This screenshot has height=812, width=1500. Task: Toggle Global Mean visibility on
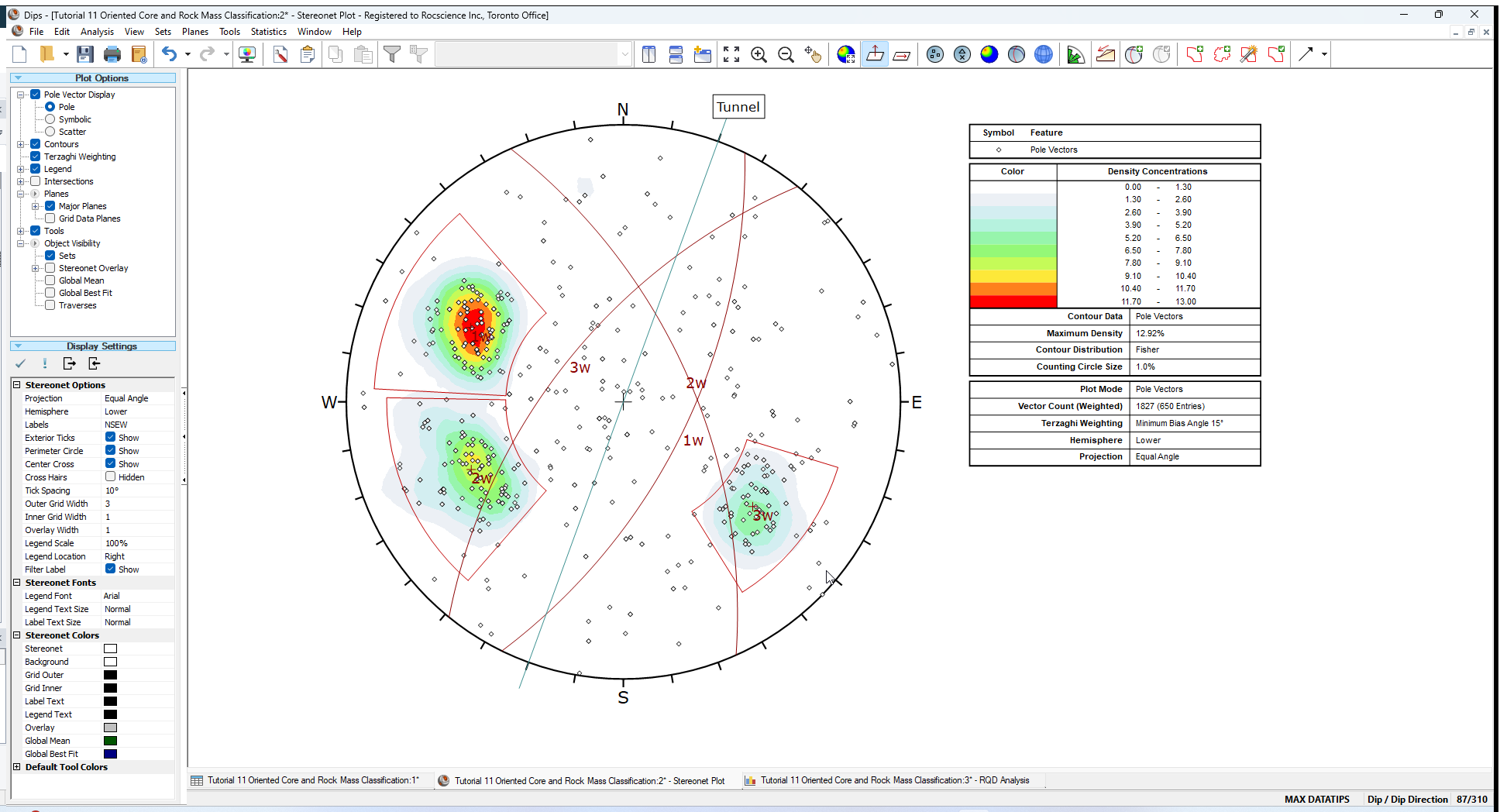(50, 280)
